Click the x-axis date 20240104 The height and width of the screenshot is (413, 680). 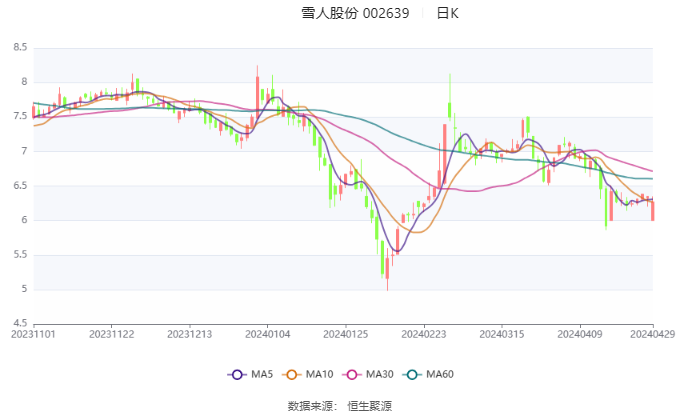pos(268,334)
